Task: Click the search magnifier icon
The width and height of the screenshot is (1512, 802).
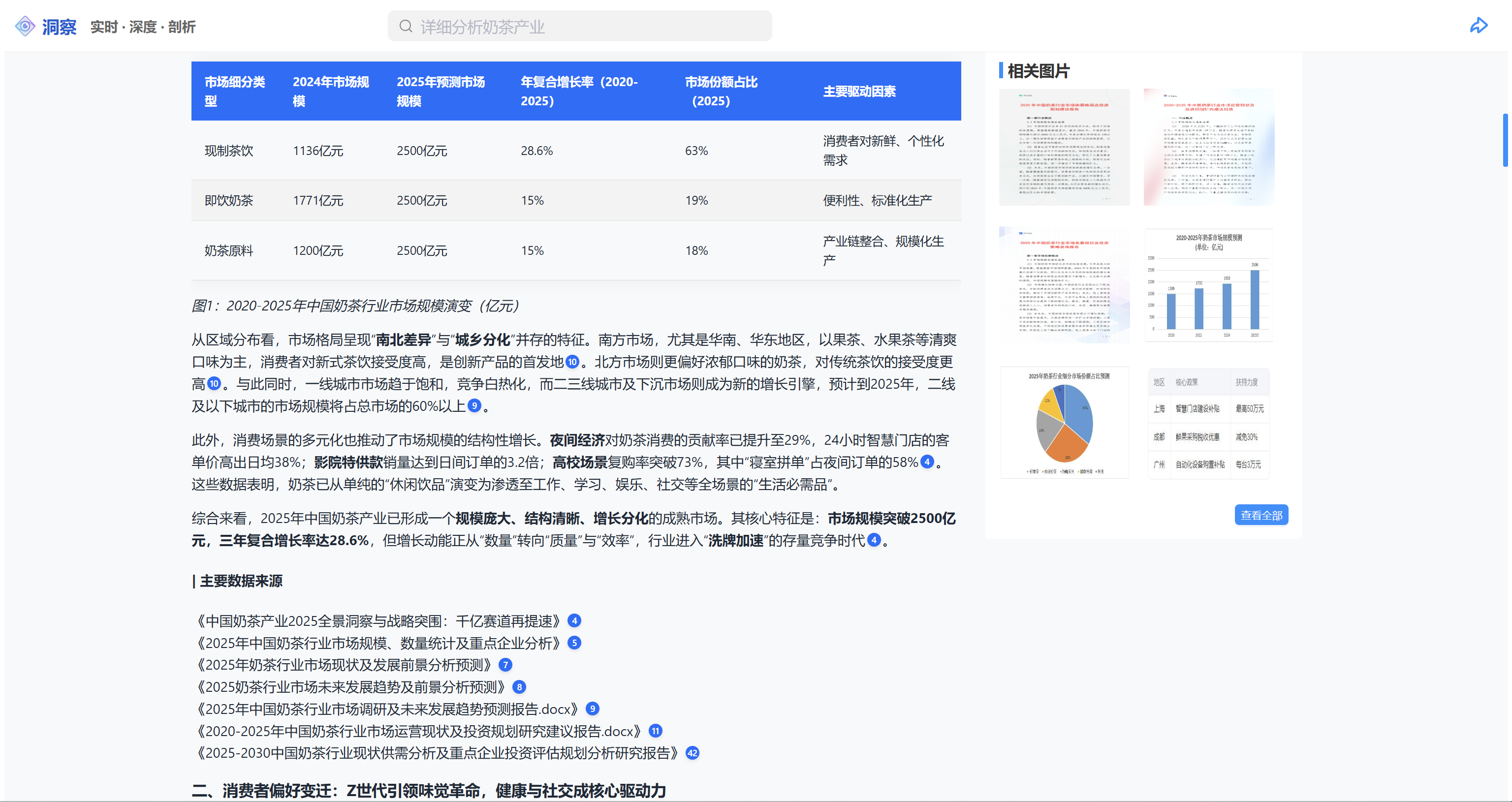Action: pos(406,27)
